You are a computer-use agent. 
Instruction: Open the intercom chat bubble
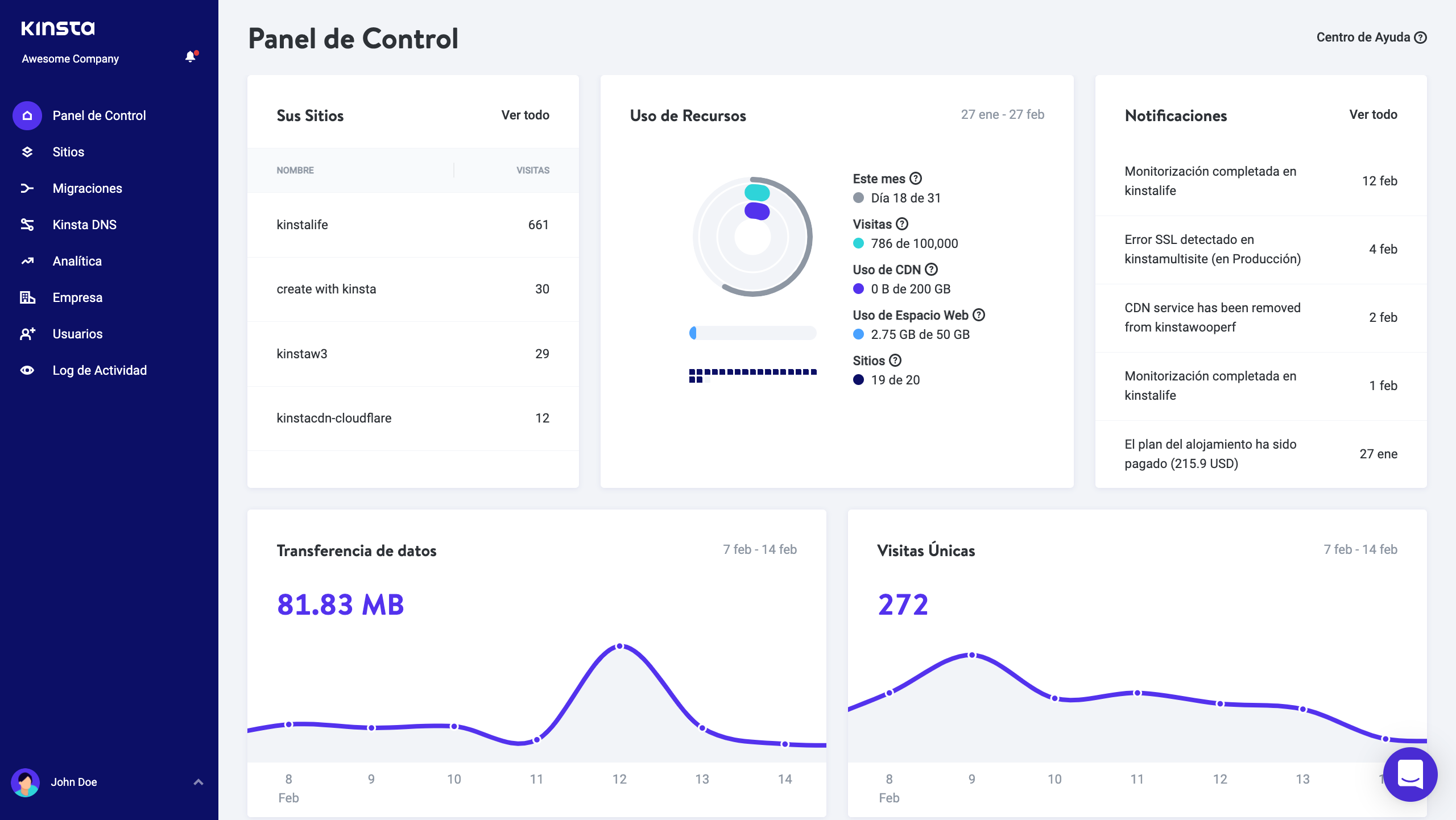(x=1410, y=774)
